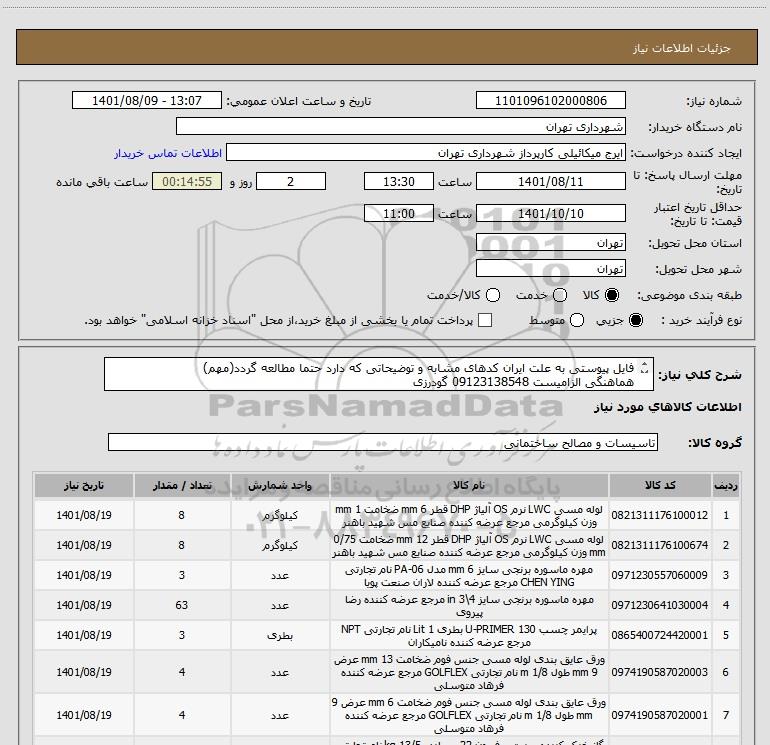Click price validity time field 11:00

click(x=399, y=213)
